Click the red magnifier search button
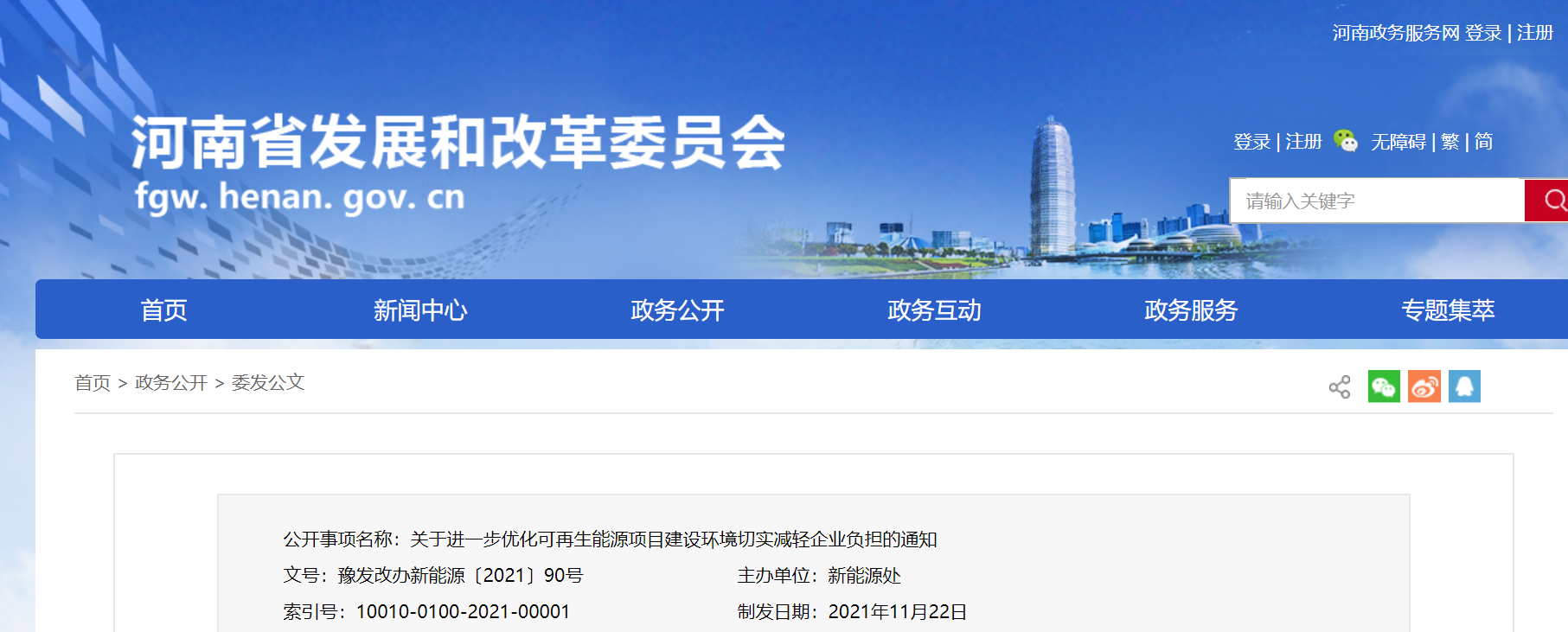The width and height of the screenshot is (1568, 632). (x=1551, y=201)
